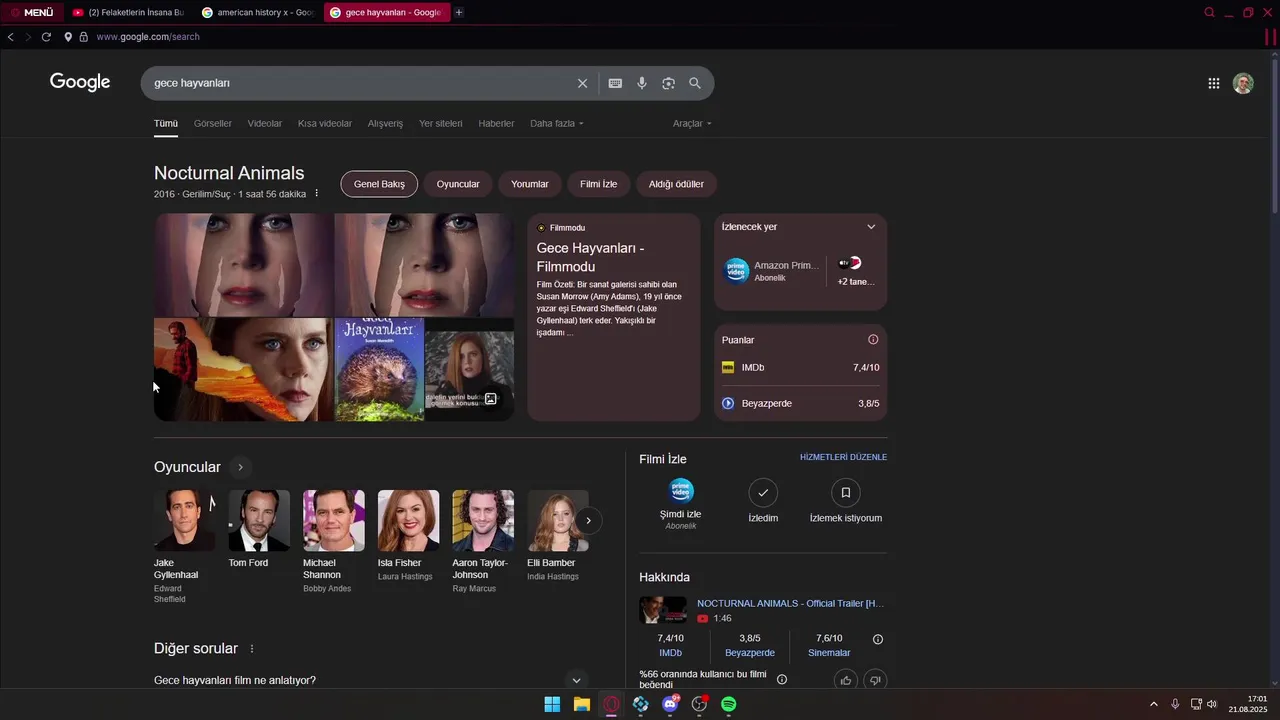Viewport: 1280px width, 720px height.
Task: Start voice search with microphone icon
Action: pos(642,83)
